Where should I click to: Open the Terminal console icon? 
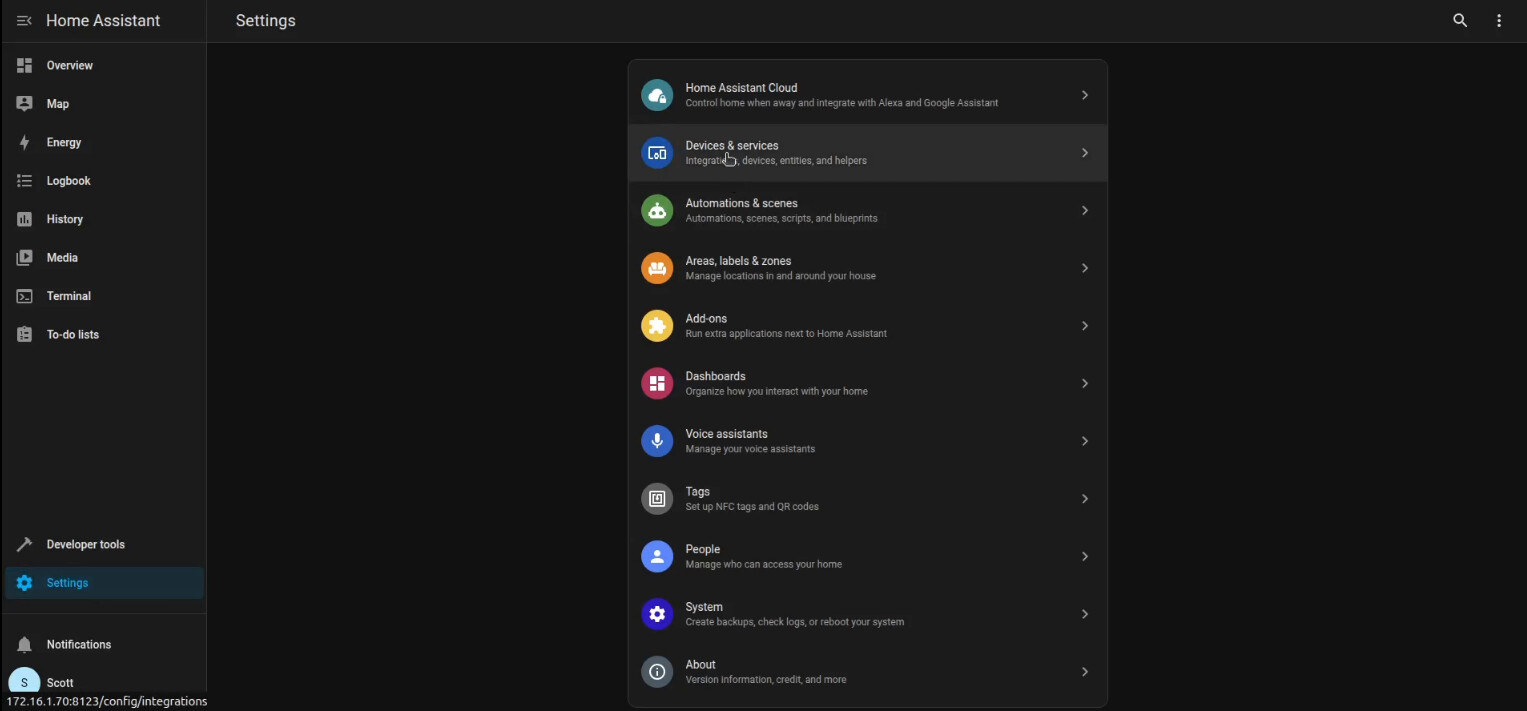click(x=24, y=296)
